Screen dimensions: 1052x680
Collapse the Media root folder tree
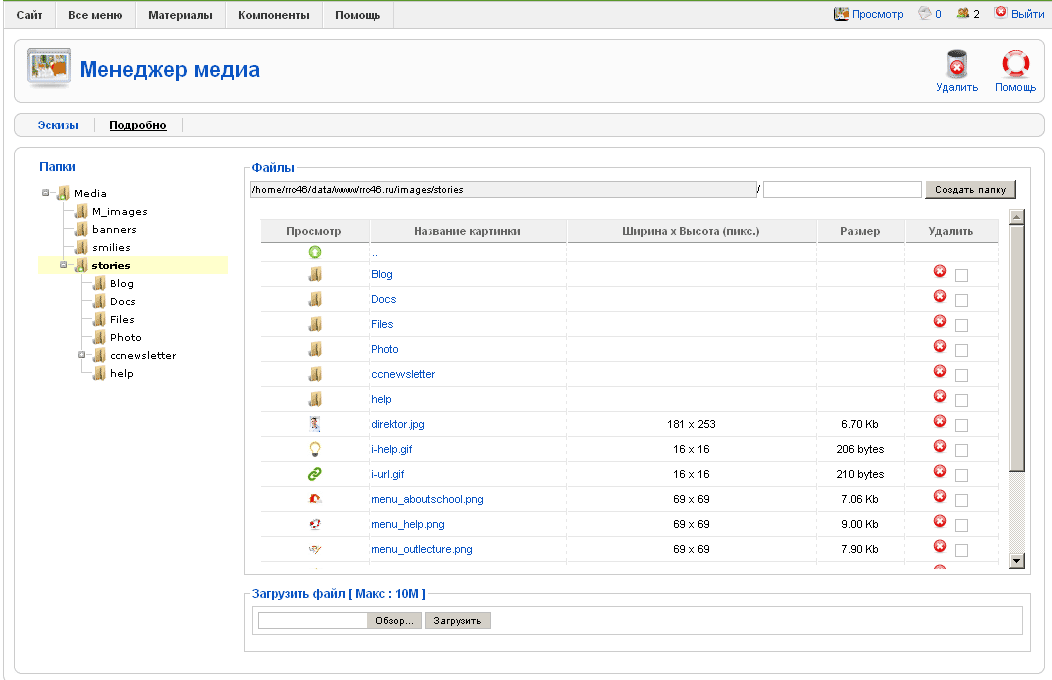(x=46, y=193)
